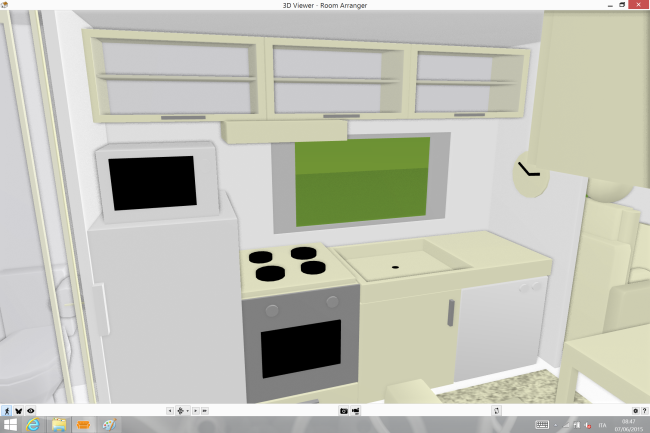Open Paint app from taskbar
This screenshot has height=433, width=650.
click(109, 425)
